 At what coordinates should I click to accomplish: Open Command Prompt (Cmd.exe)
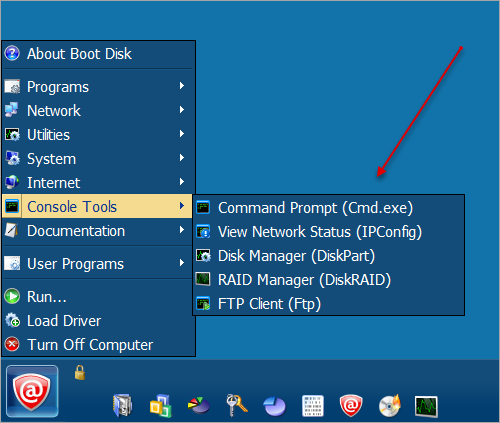tap(328, 208)
